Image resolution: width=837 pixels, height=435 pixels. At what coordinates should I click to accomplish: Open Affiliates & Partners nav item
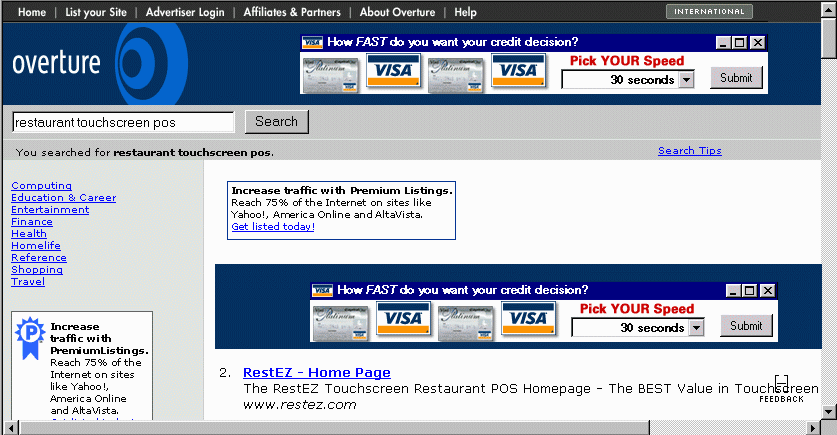click(292, 12)
